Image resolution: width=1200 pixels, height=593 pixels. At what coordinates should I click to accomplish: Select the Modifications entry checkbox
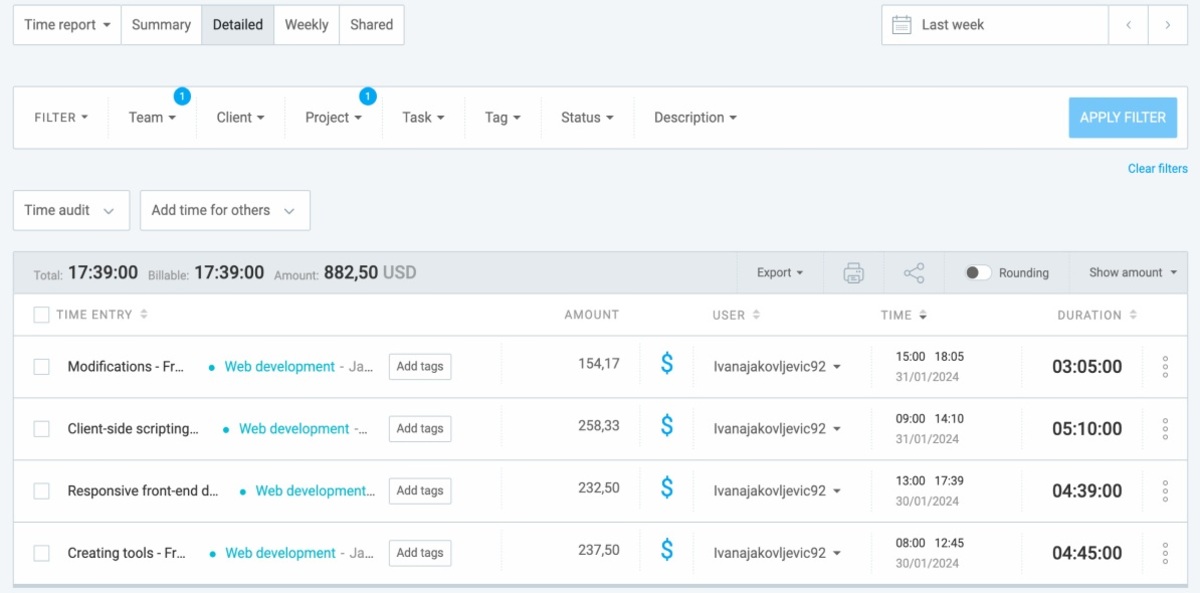point(41,366)
